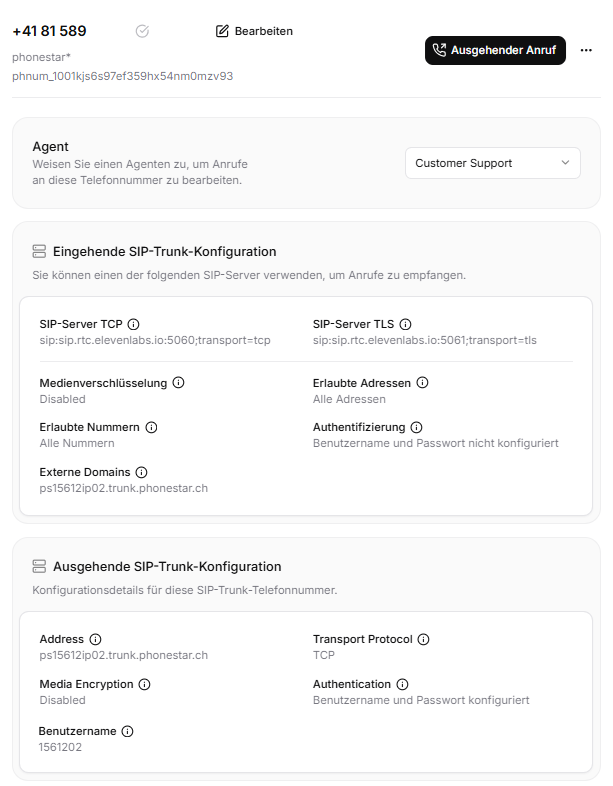Open the three-dot more options menu
Viewport: 613px width, 786px height.
pyautogui.click(x=586, y=51)
